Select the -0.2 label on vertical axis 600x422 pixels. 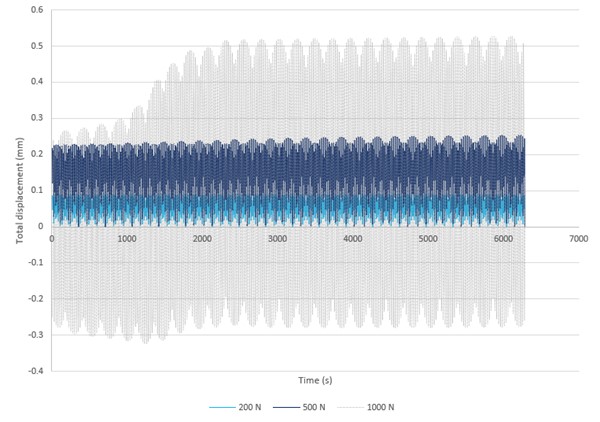coord(35,299)
